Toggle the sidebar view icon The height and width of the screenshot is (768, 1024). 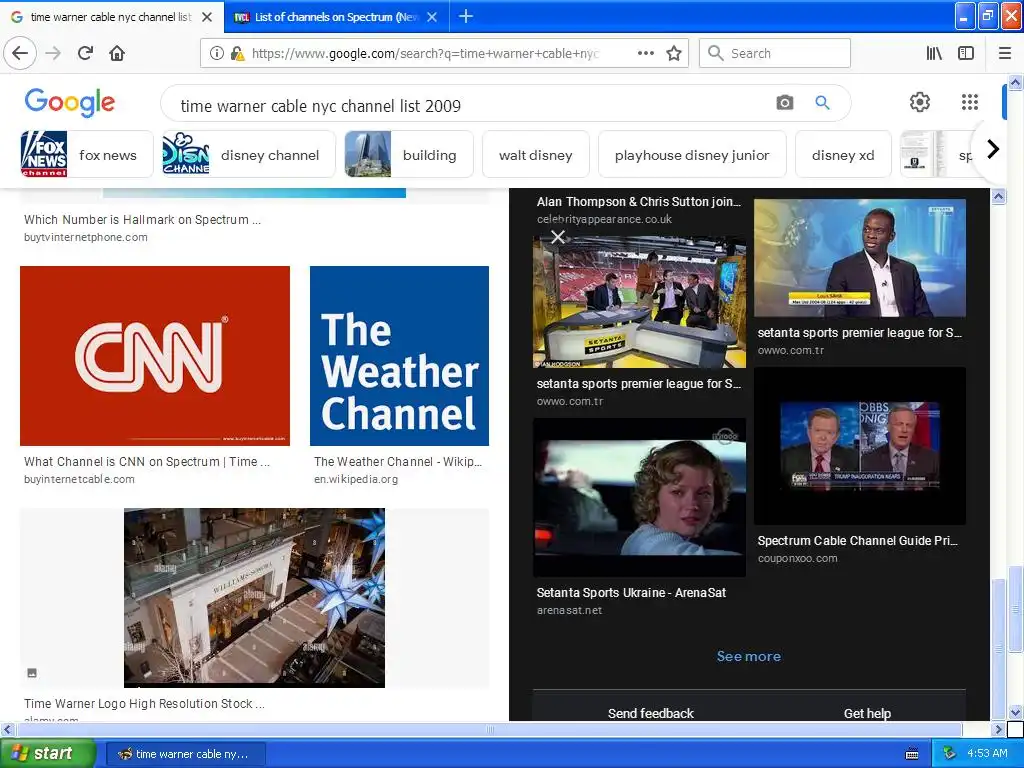[x=966, y=53]
